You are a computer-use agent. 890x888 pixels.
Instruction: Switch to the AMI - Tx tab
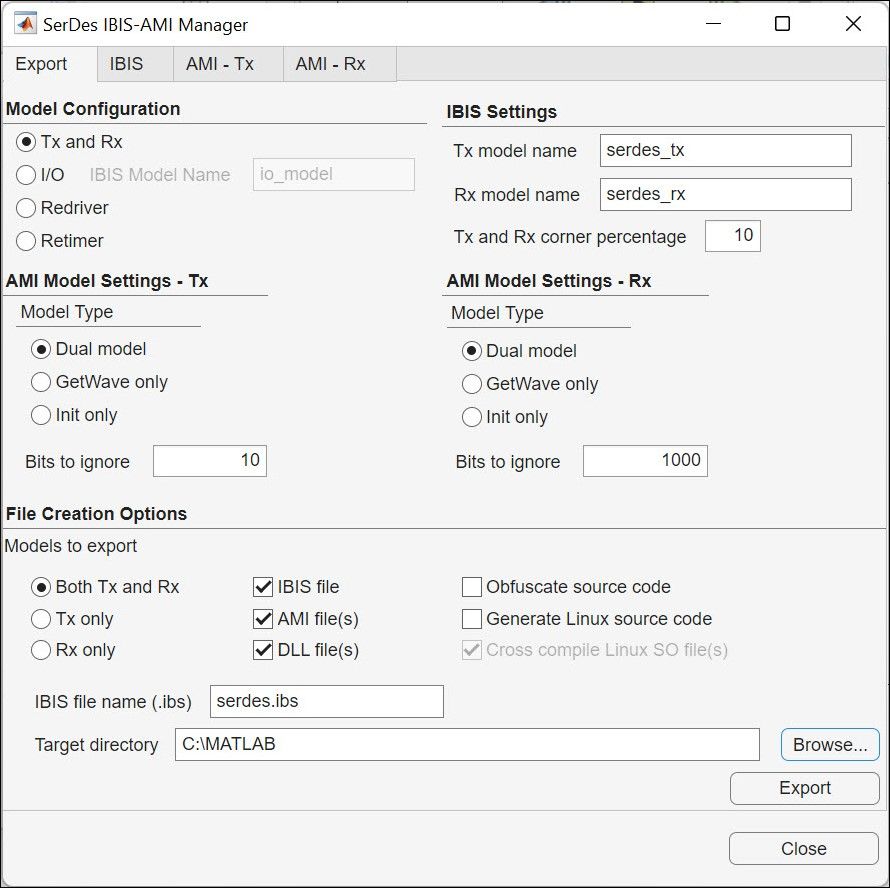point(221,64)
